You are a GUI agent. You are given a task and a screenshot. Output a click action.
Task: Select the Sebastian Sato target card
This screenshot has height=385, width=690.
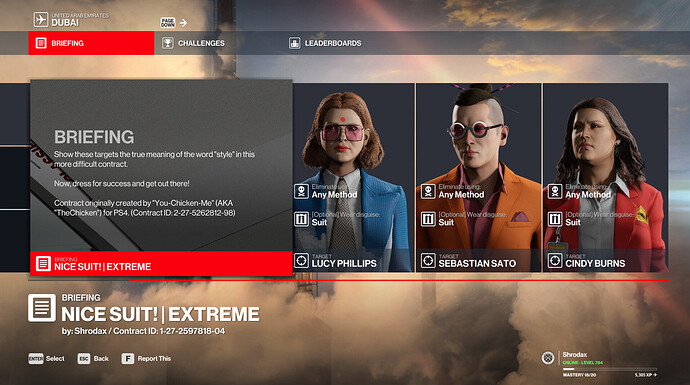click(x=479, y=177)
